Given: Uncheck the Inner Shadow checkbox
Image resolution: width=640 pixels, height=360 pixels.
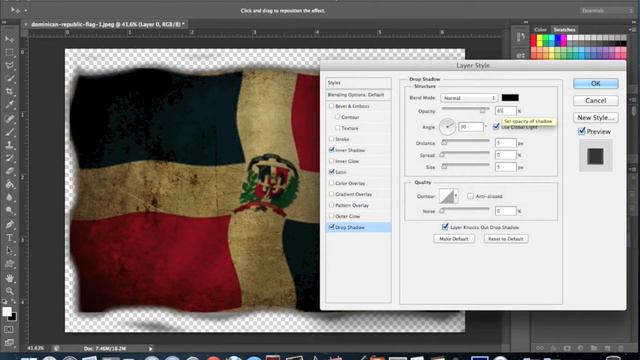Looking at the screenshot, I should pyautogui.click(x=331, y=150).
